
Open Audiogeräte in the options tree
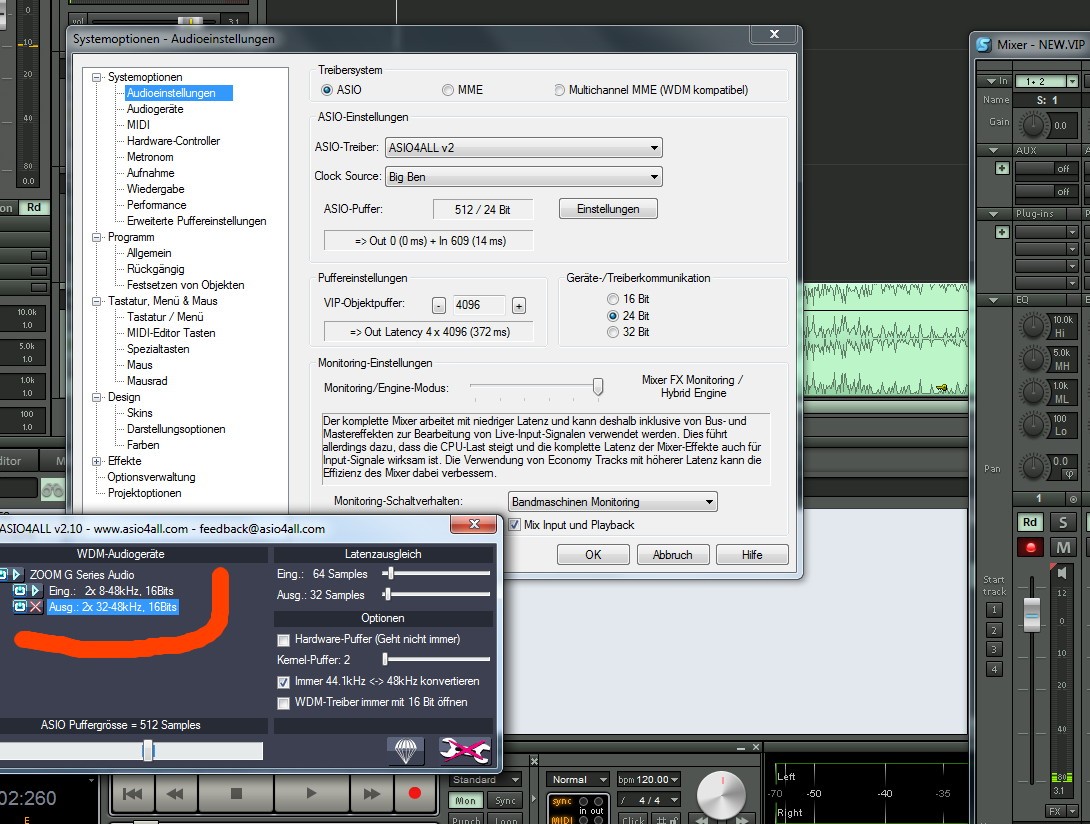pos(155,109)
